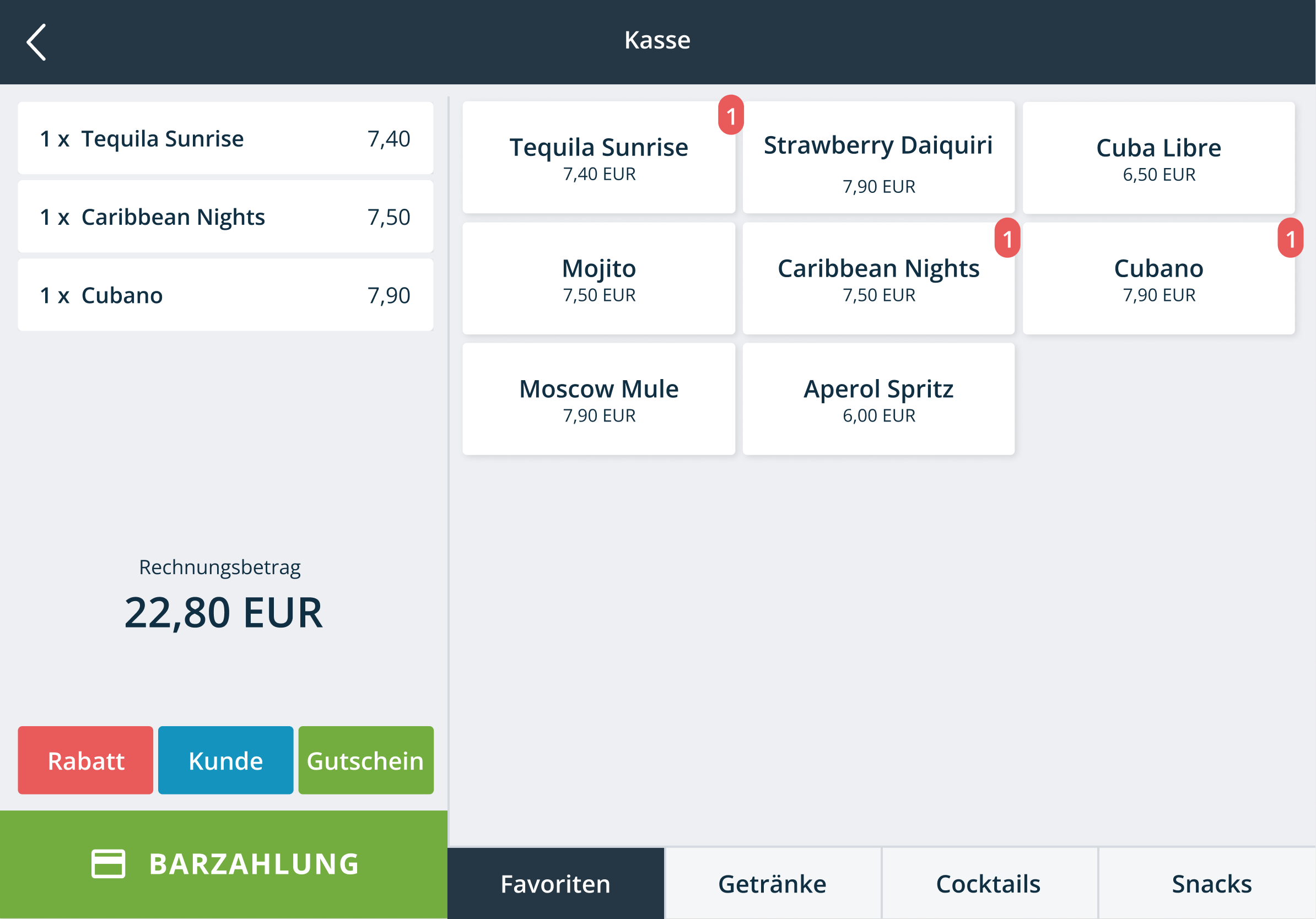
Task: Add a Mojito to the order
Action: tap(598, 279)
